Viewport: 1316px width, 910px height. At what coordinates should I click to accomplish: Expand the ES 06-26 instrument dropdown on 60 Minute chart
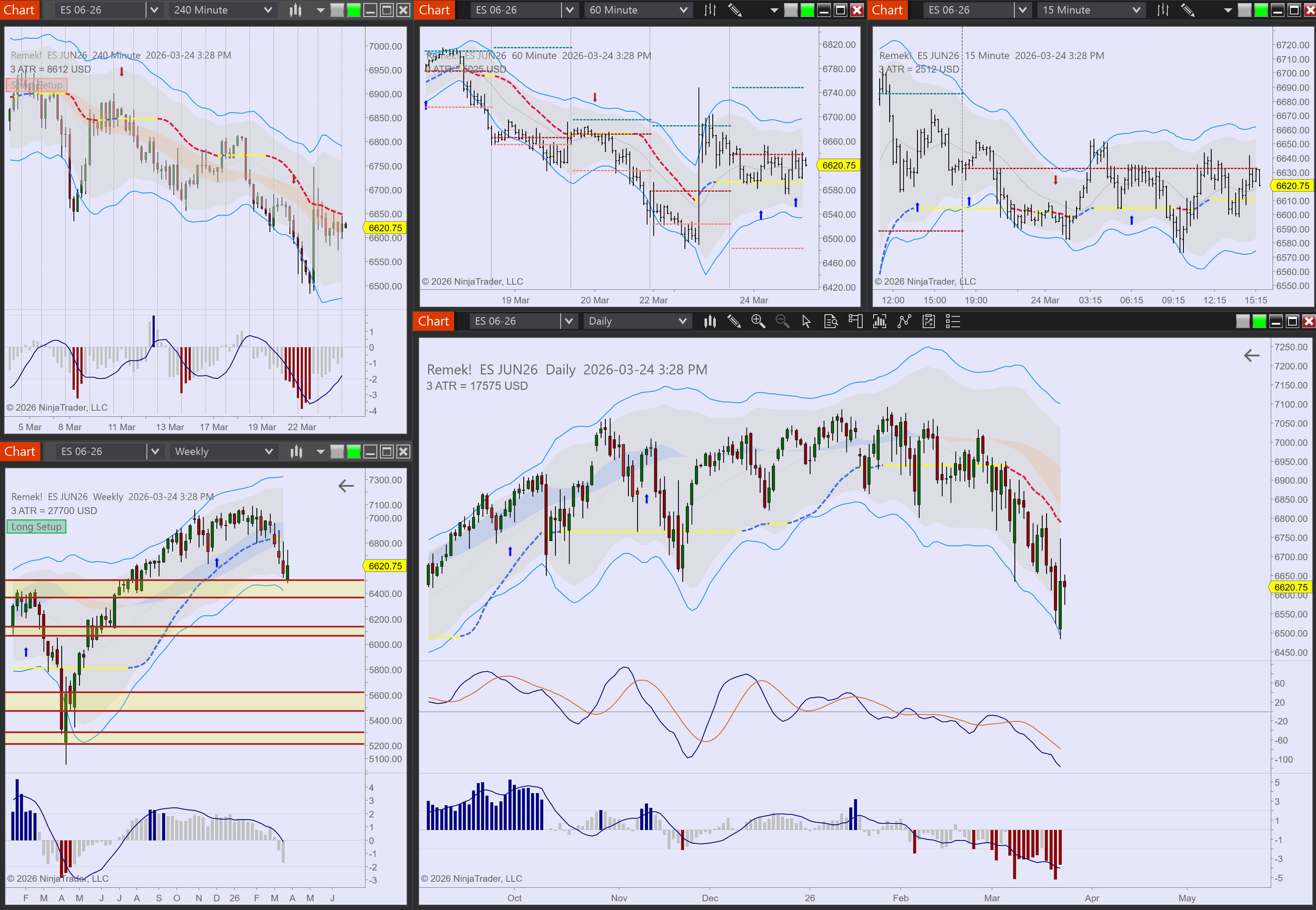click(x=569, y=9)
